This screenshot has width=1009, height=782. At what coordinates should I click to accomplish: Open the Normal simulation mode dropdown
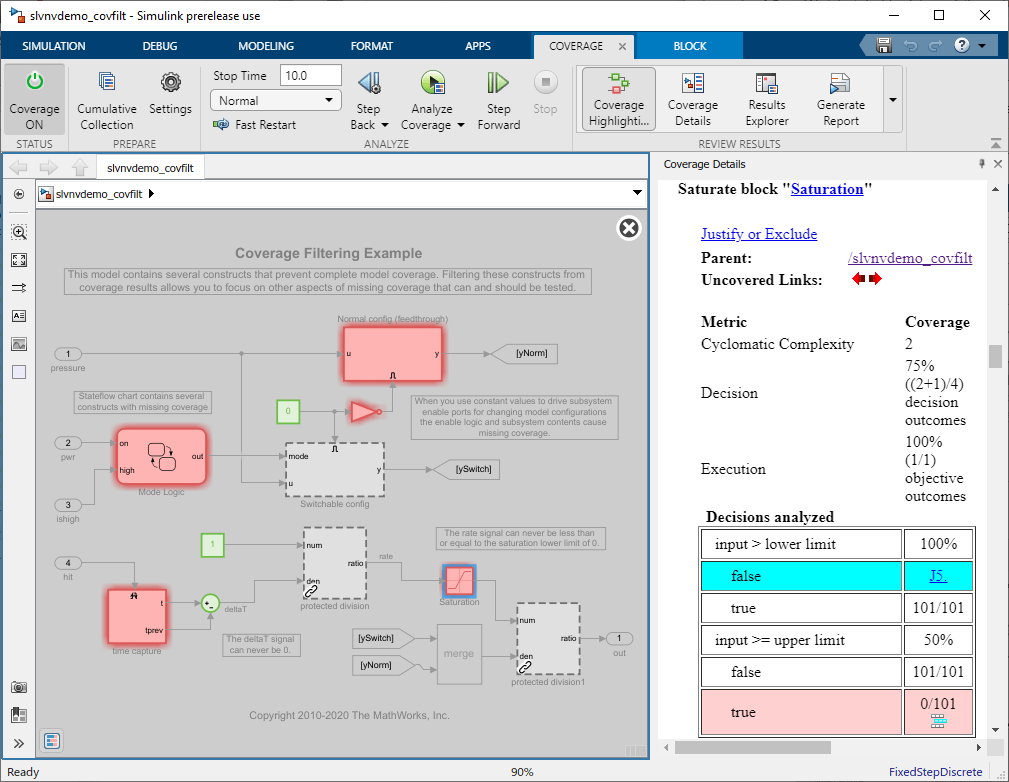pos(275,100)
